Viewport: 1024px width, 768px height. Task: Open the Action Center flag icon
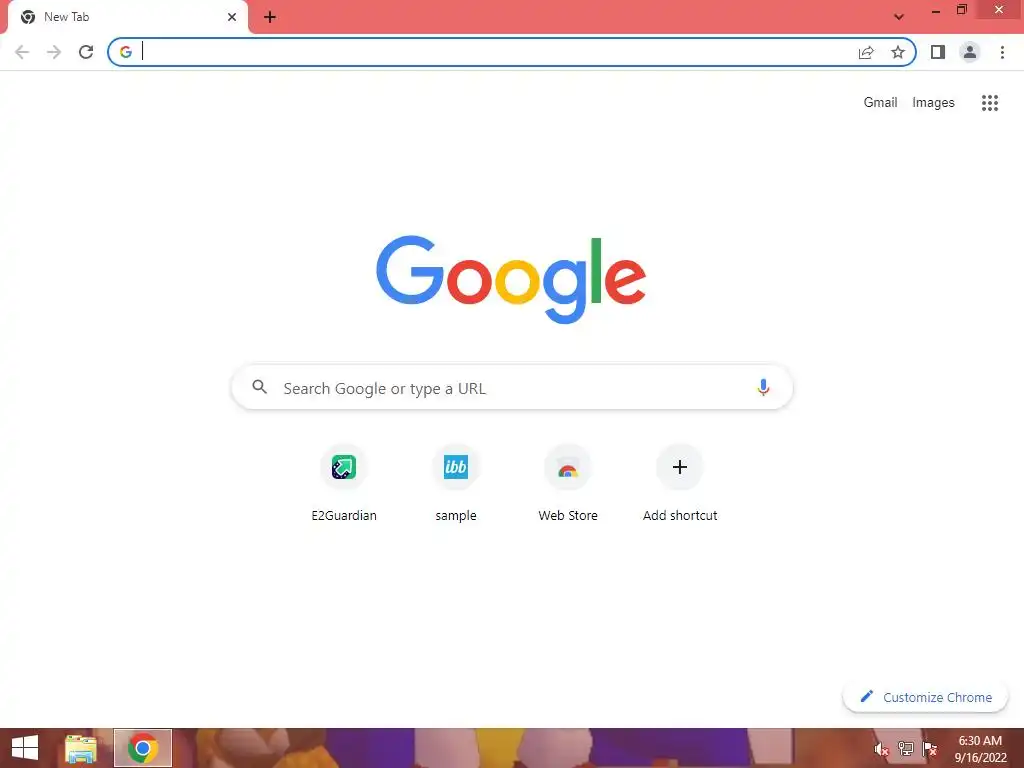pyautogui.click(x=929, y=749)
